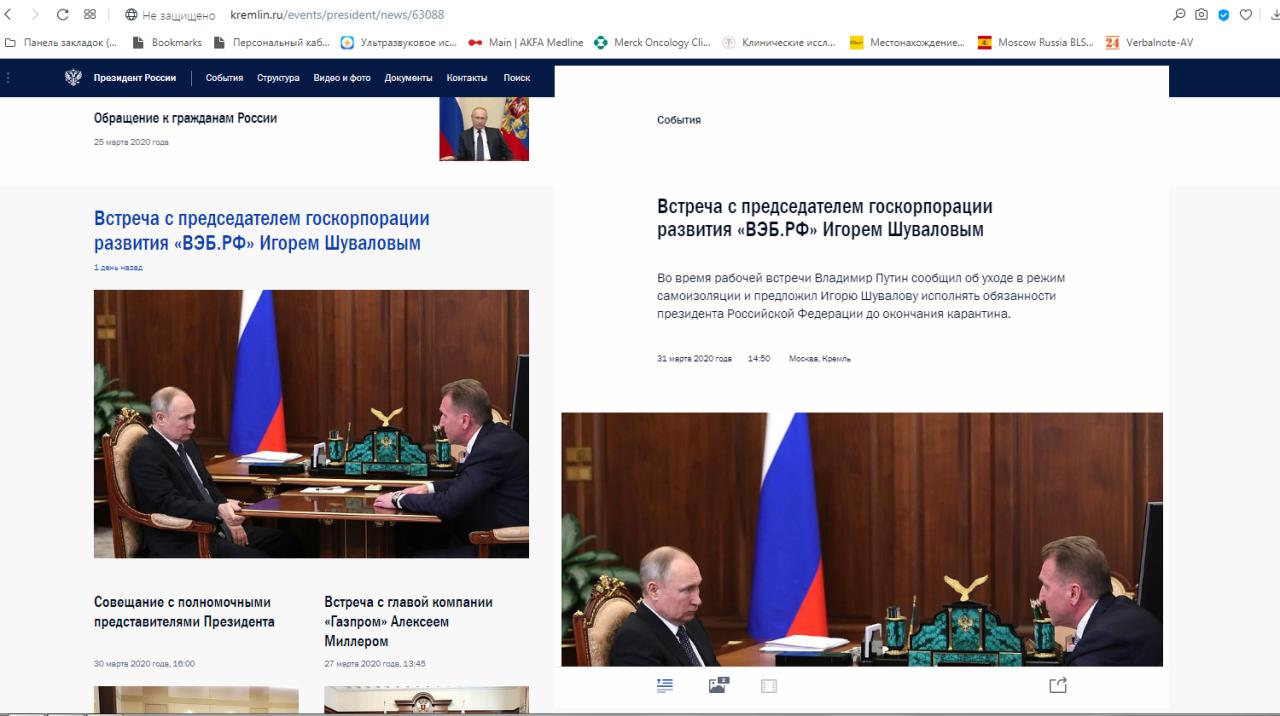This screenshot has height=716, width=1280.
Task: Add page to favorites with heart icon
Action: [1245, 15]
